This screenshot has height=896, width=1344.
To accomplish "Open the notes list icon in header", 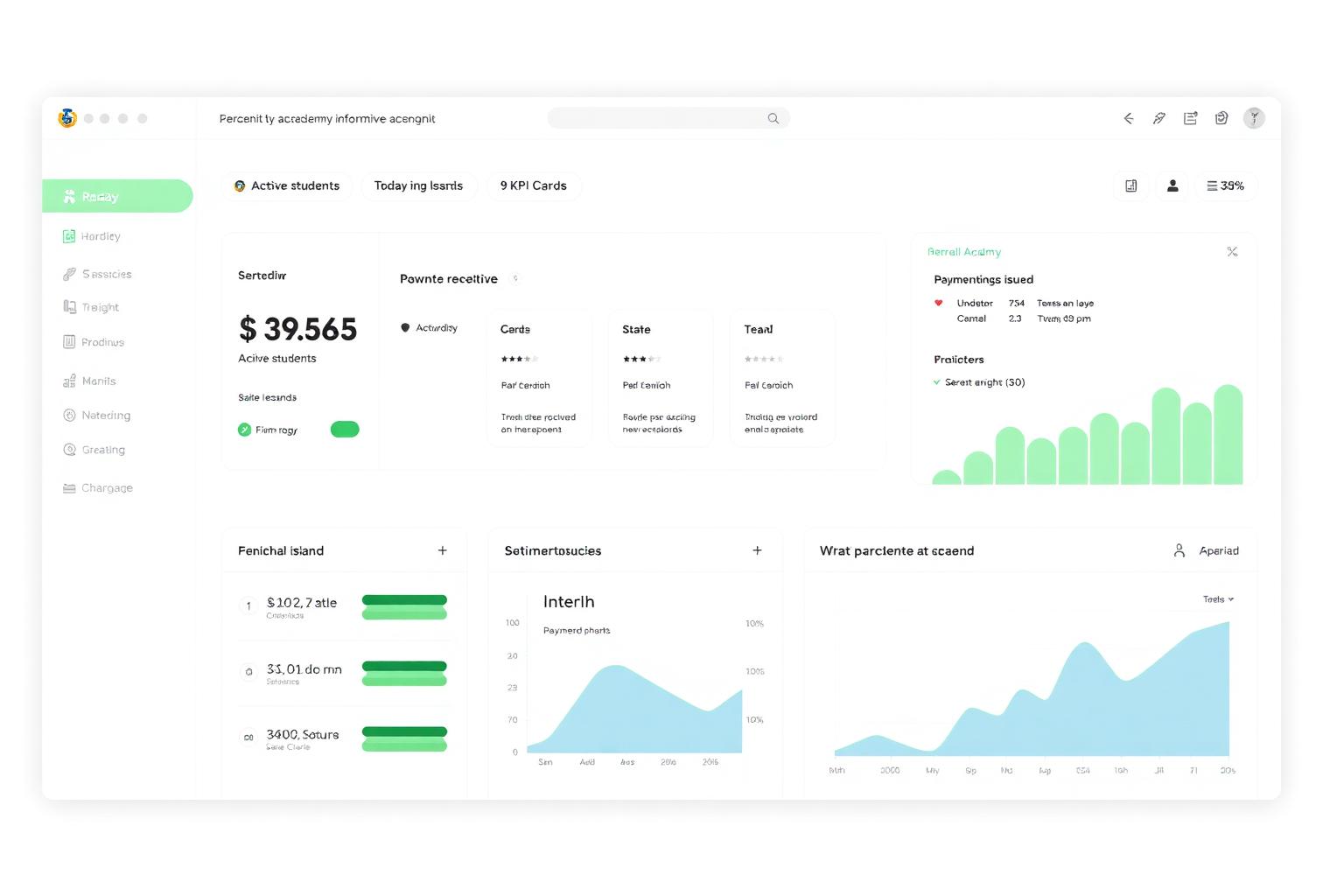I will tap(1190, 118).
